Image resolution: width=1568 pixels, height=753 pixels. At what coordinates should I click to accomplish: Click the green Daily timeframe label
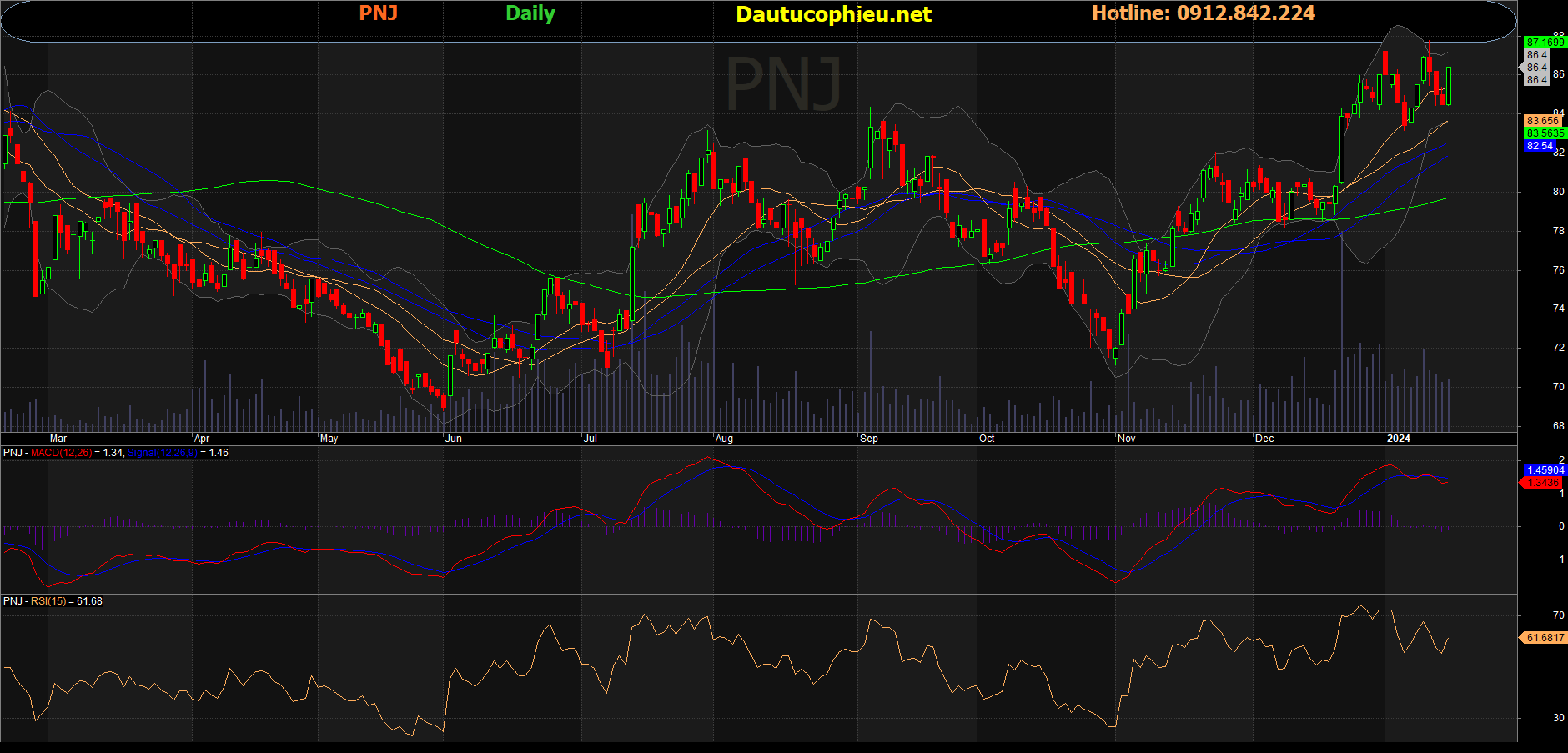(x=530, y=13)
